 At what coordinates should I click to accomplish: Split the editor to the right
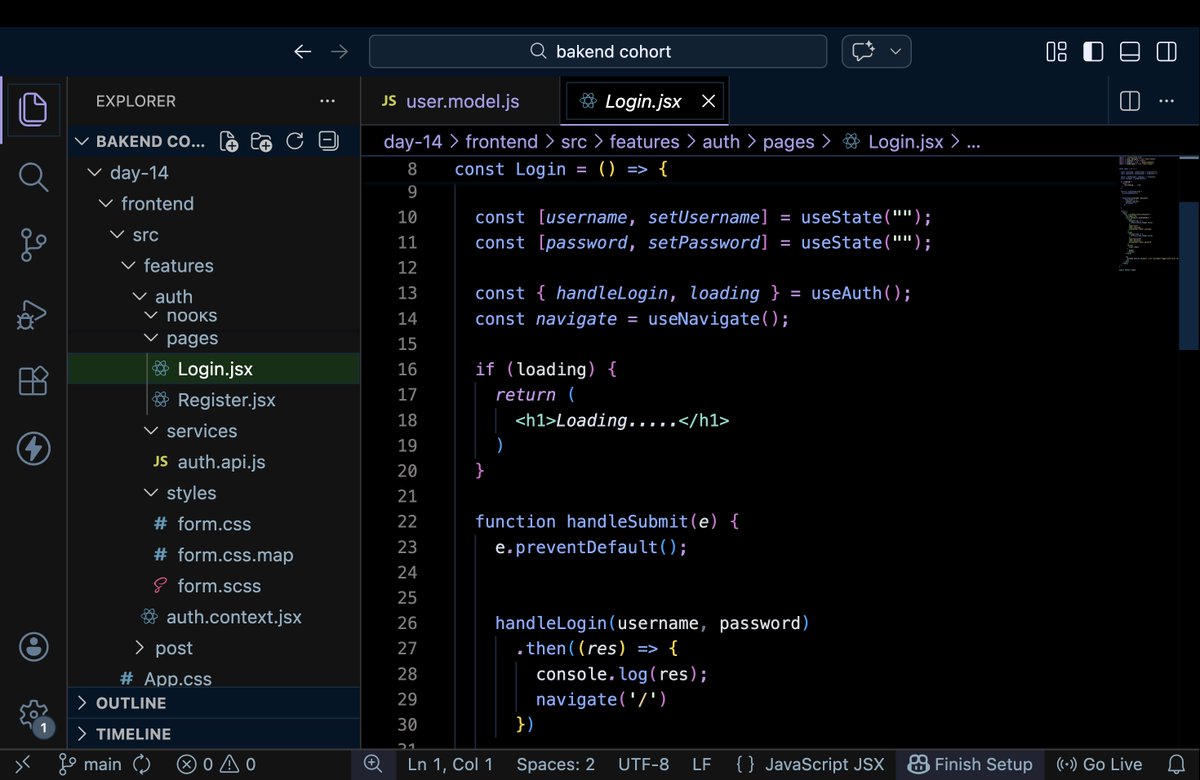[x=1130, y=101]
